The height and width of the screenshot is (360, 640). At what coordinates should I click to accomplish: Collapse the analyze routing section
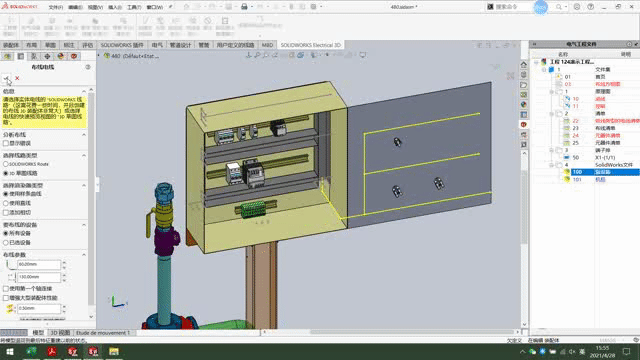coord(84,135)
